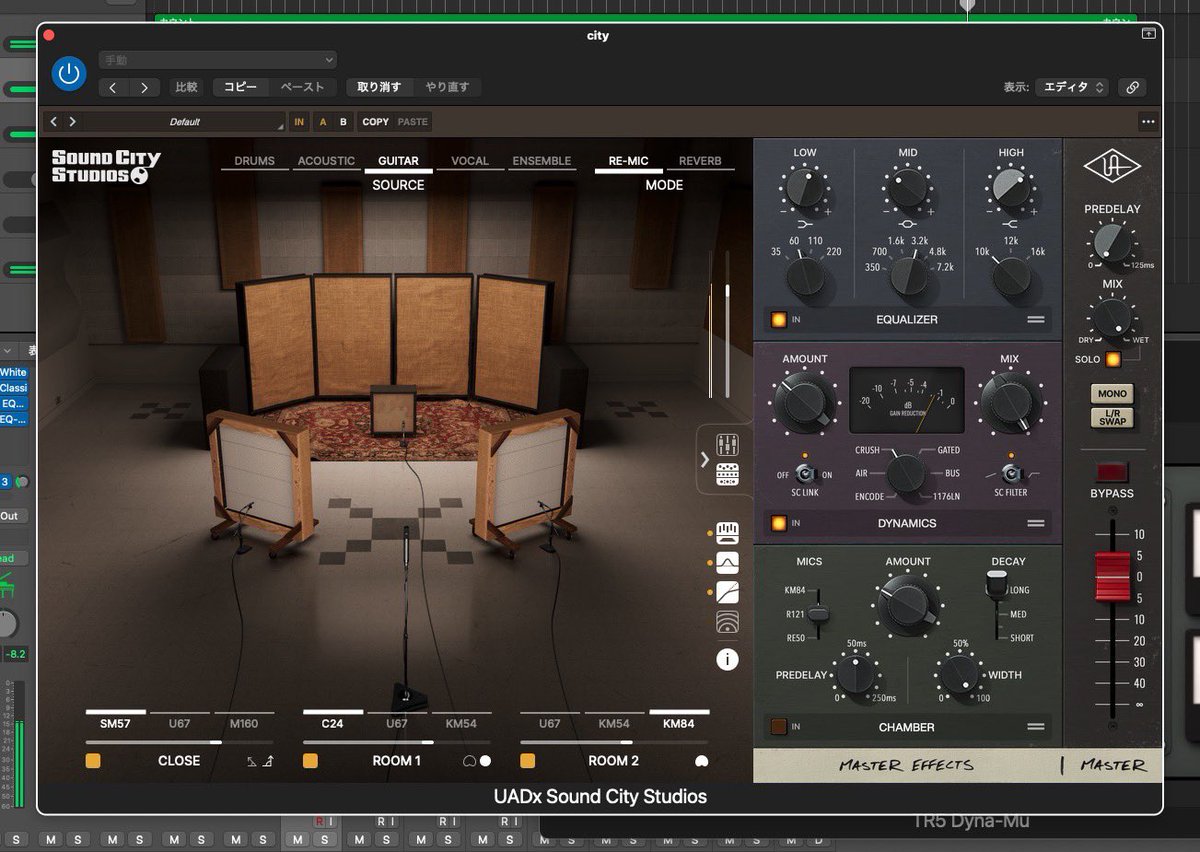
Task: Select ROOM 1 filled omni pattern icon
Action: [485, 761]
